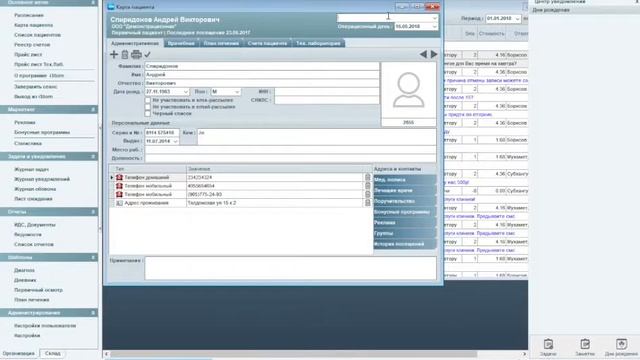640x360 pixels.
Task: Click the 'СНИЛС' input field
Action: click(x=327, y=100)
